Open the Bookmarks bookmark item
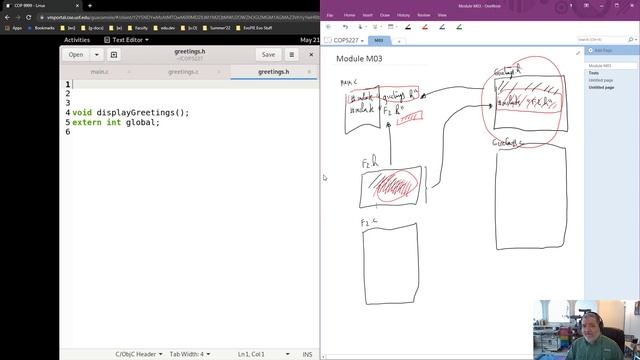The image size is (640, 360). coord(41,28)
